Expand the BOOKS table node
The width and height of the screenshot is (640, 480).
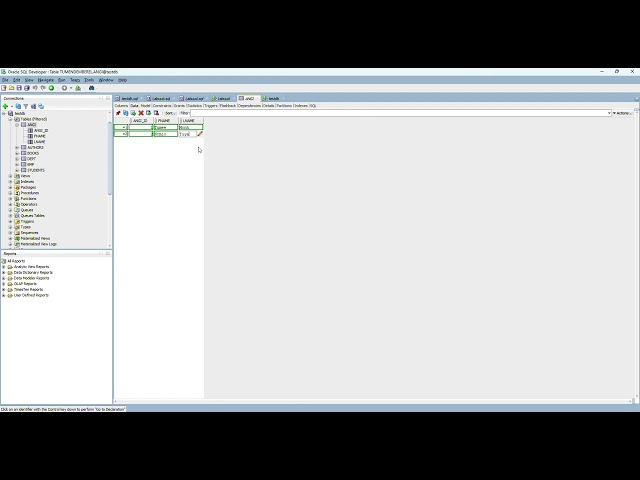(17, 153)
